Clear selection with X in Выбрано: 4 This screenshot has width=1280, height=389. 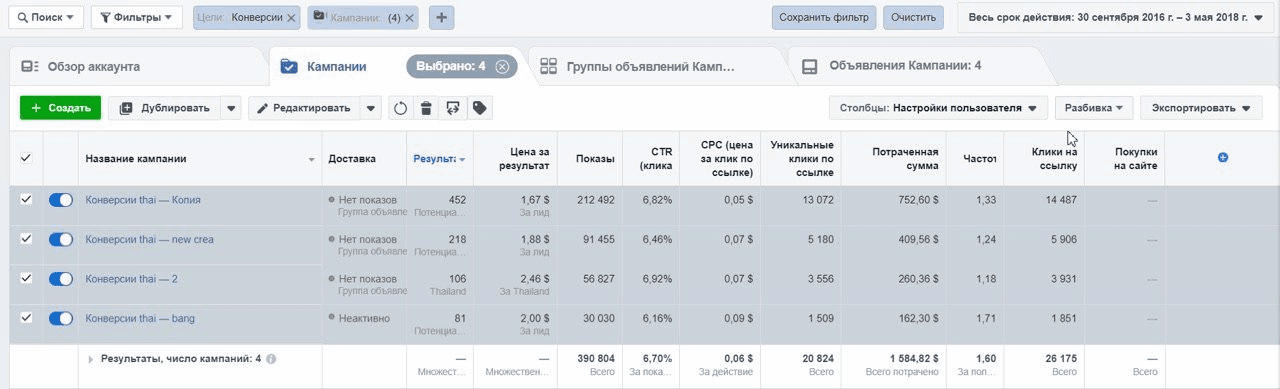502,67
